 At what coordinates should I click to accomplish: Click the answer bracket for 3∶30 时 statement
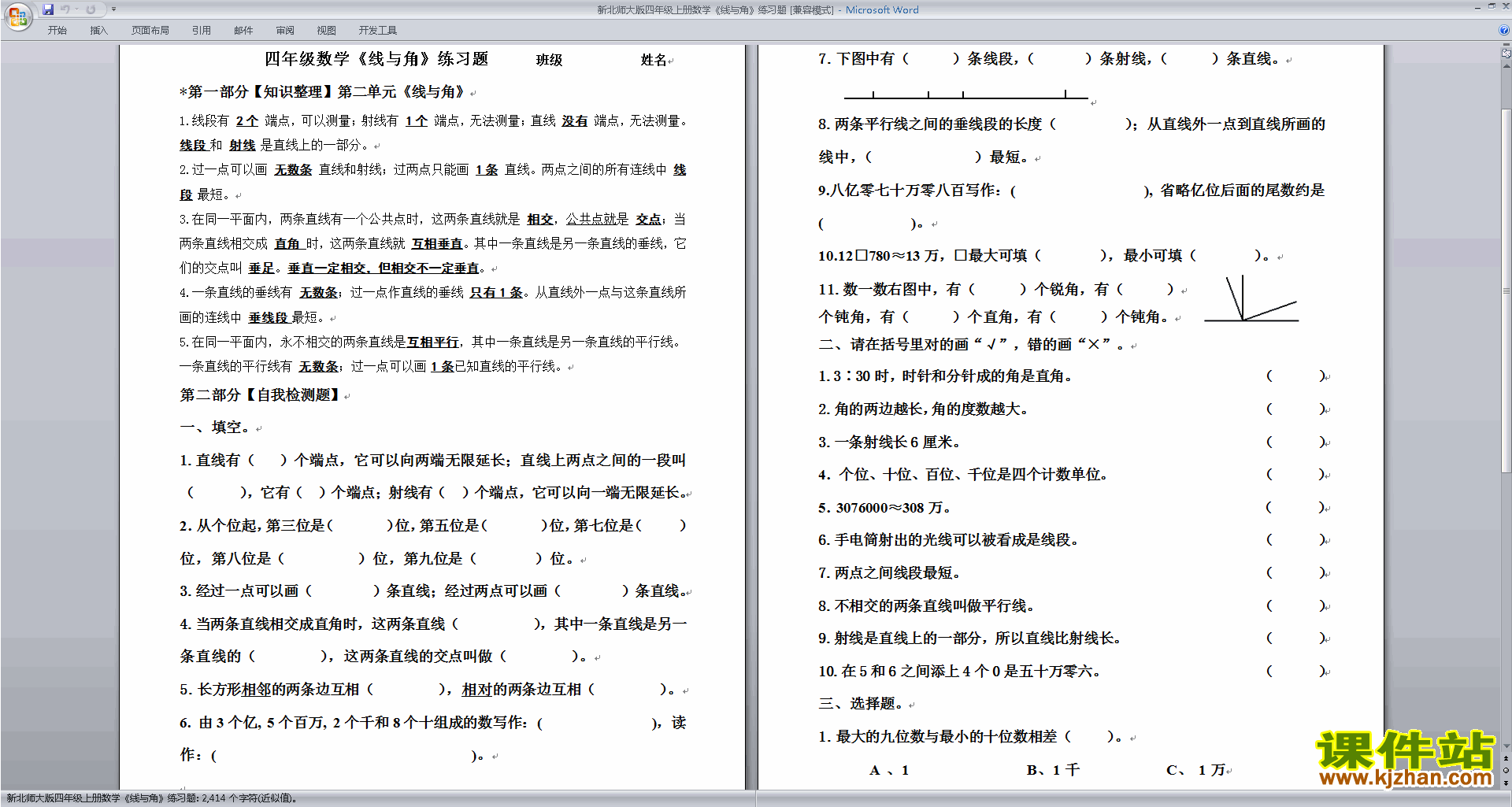1295,376
